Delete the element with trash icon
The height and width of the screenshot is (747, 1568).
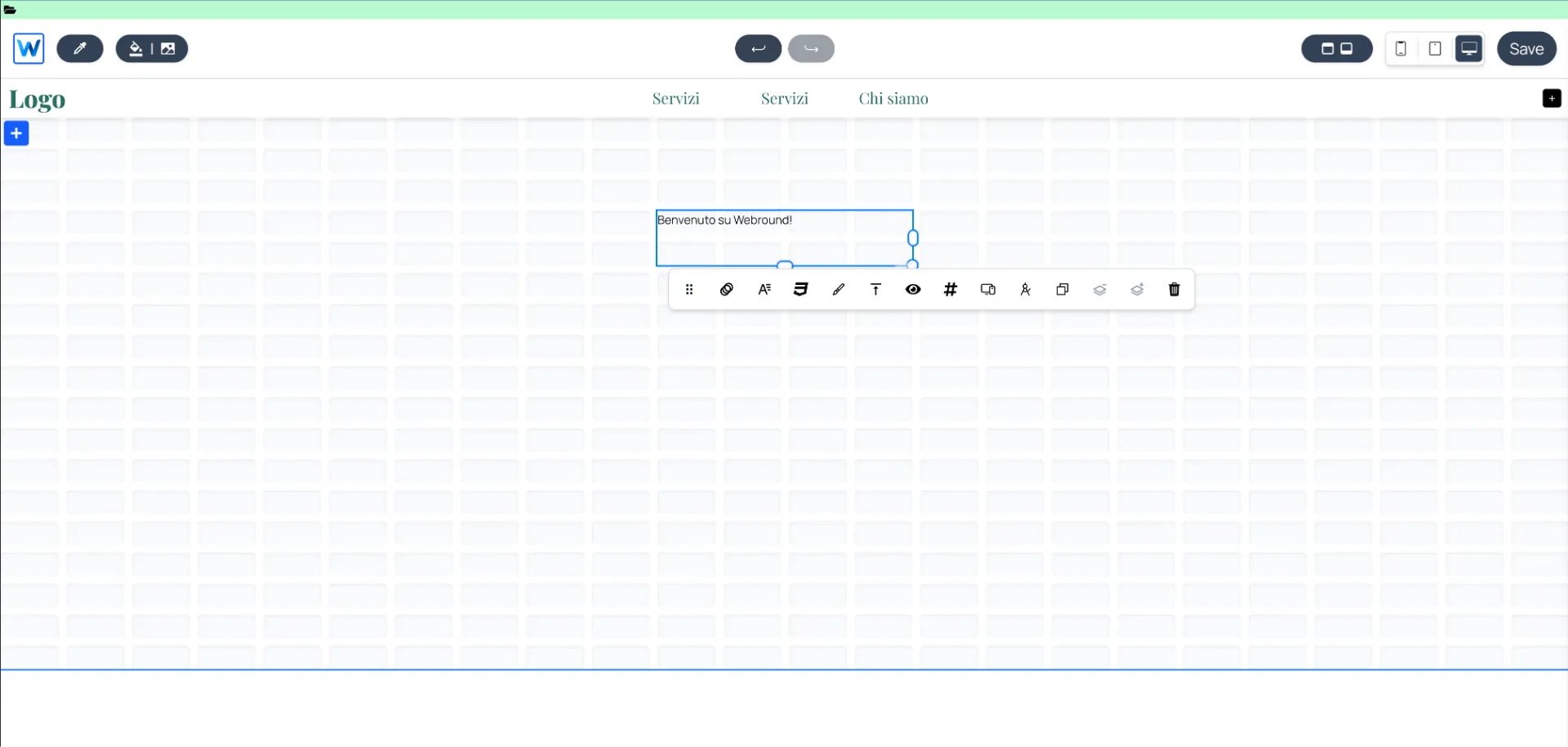(1174, 289)
